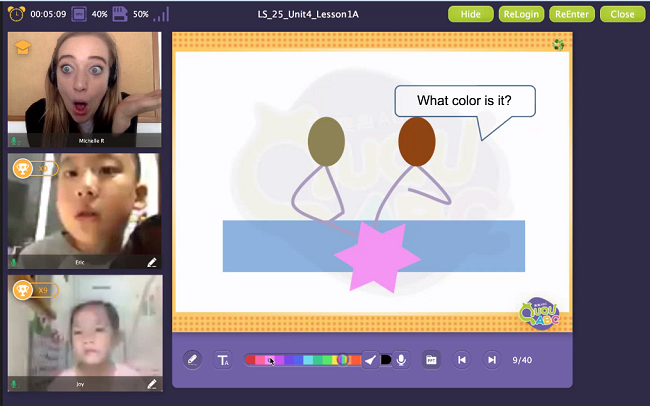Screen dimensions: 650x406
Task: Advance to the next slide
Action: point(491,360)
